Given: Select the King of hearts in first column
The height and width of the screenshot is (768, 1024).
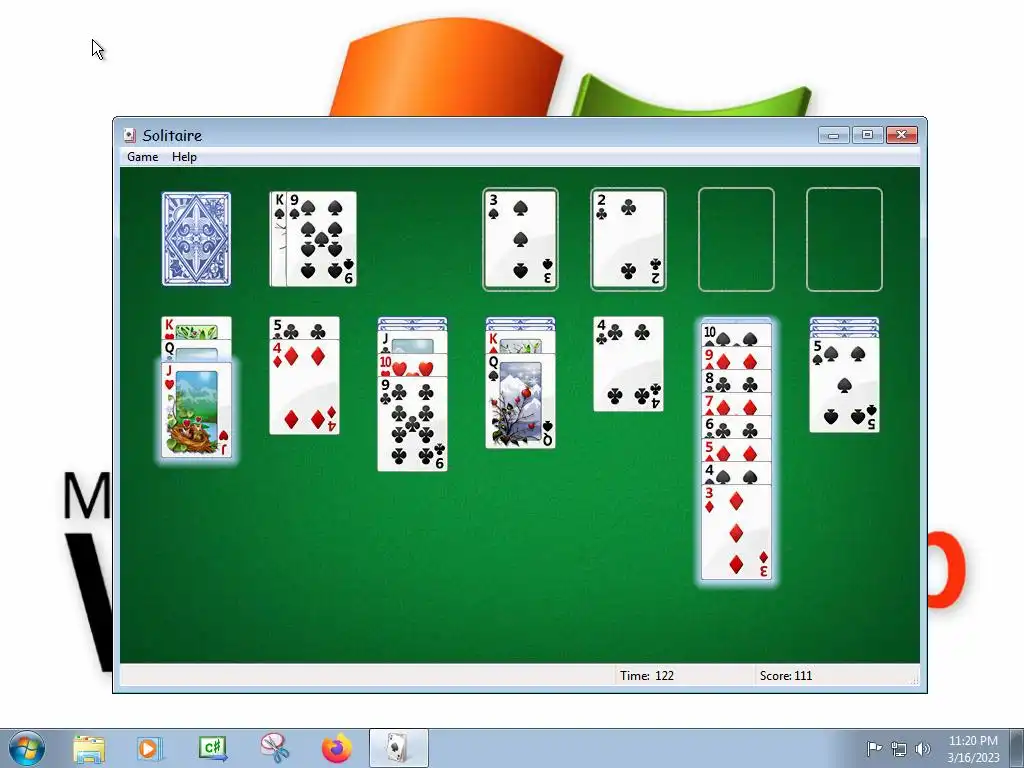Looking at the screenshot, I should pos(196,328).
